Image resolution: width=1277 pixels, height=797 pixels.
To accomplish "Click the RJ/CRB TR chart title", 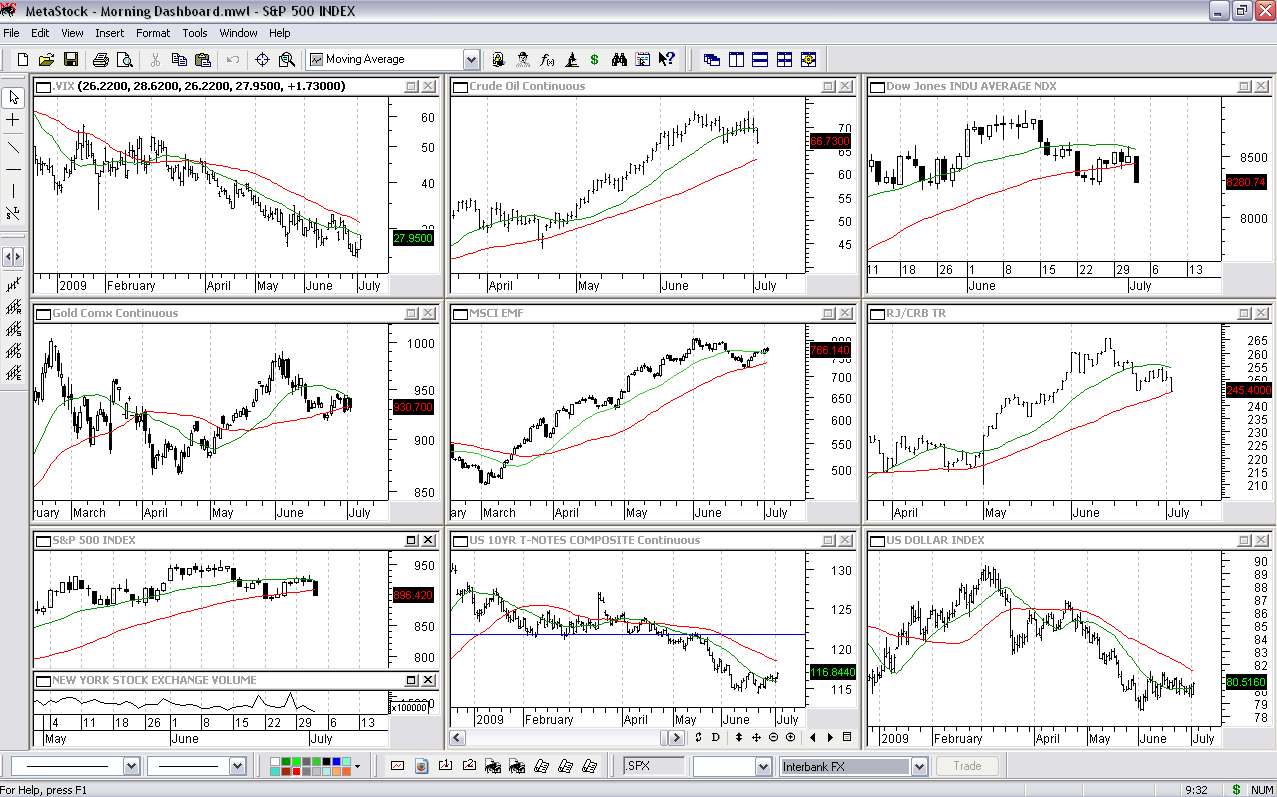I will click(915, 313).
